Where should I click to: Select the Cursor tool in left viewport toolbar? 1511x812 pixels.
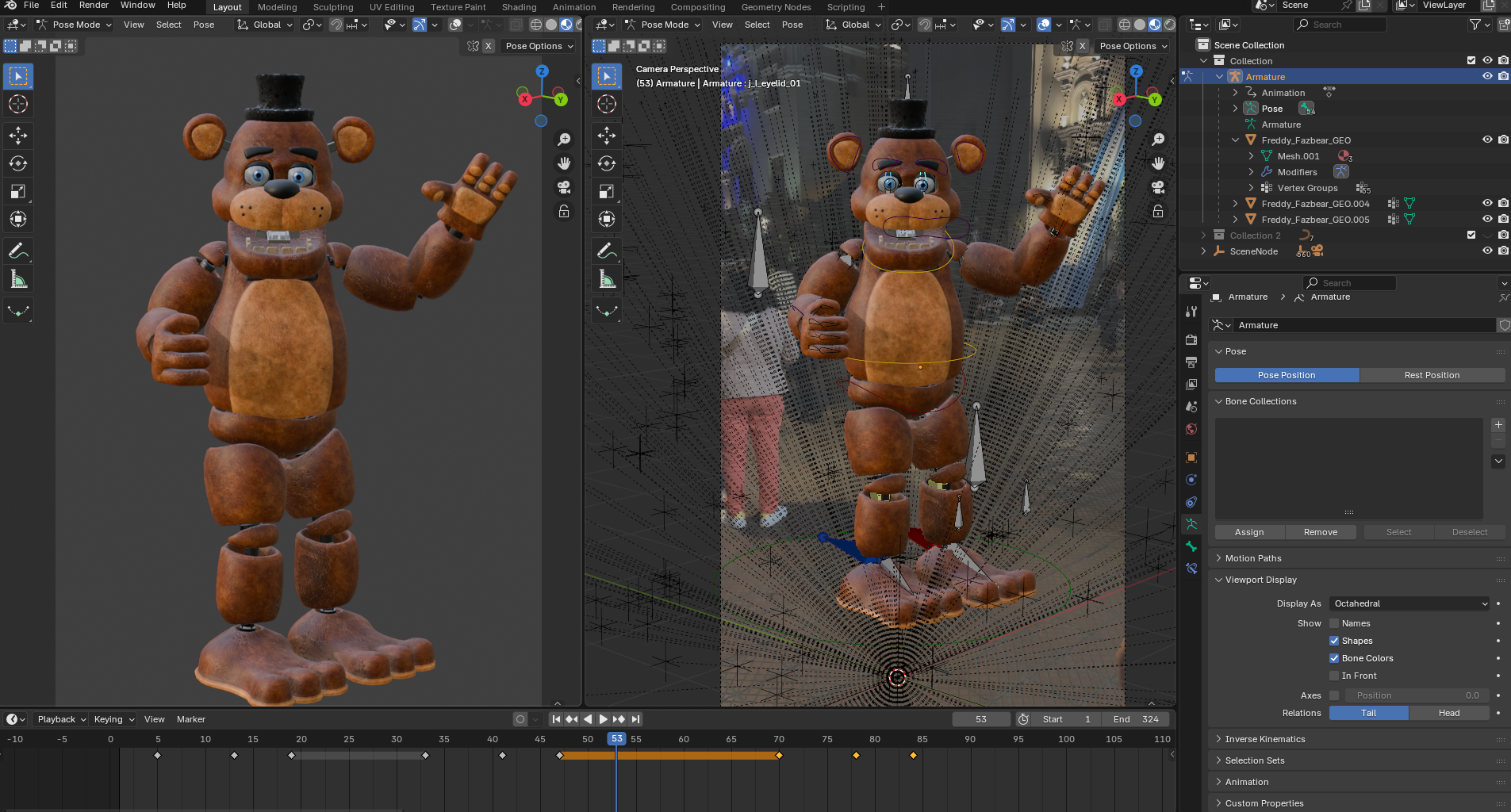18,104
